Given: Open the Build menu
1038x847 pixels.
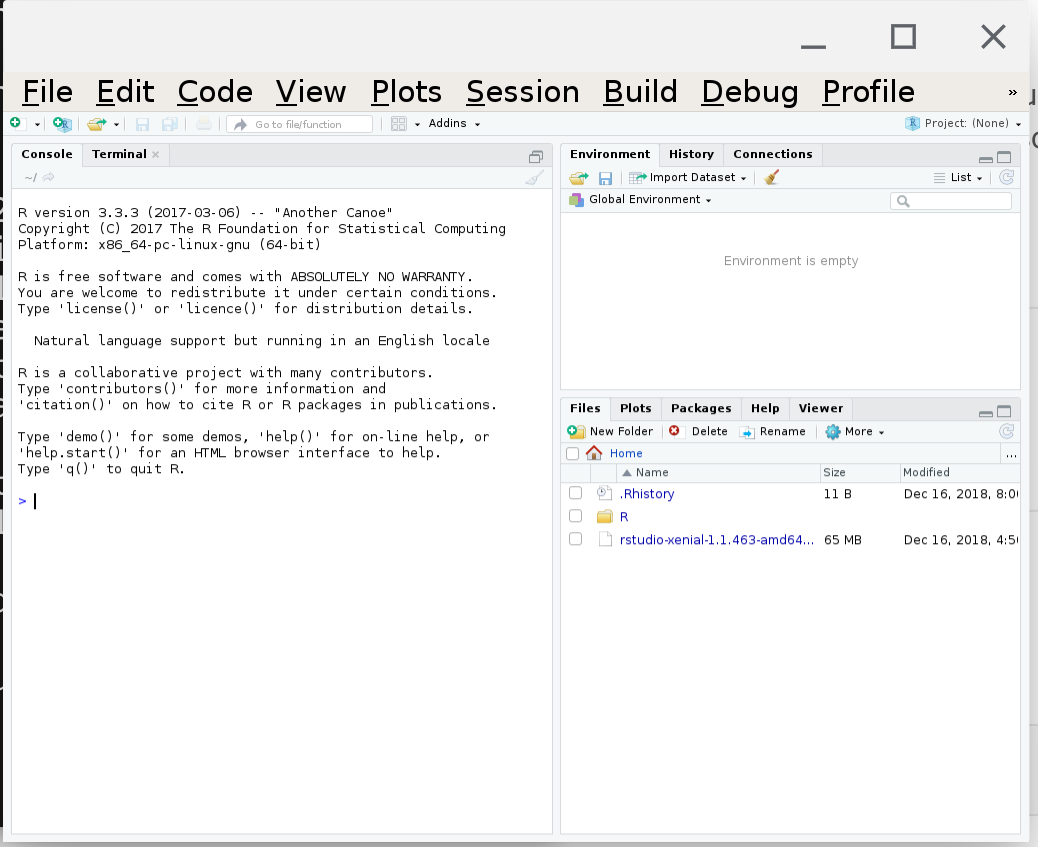Looking at the screenshot, I should pyautogui.click(x=640, y=91).
